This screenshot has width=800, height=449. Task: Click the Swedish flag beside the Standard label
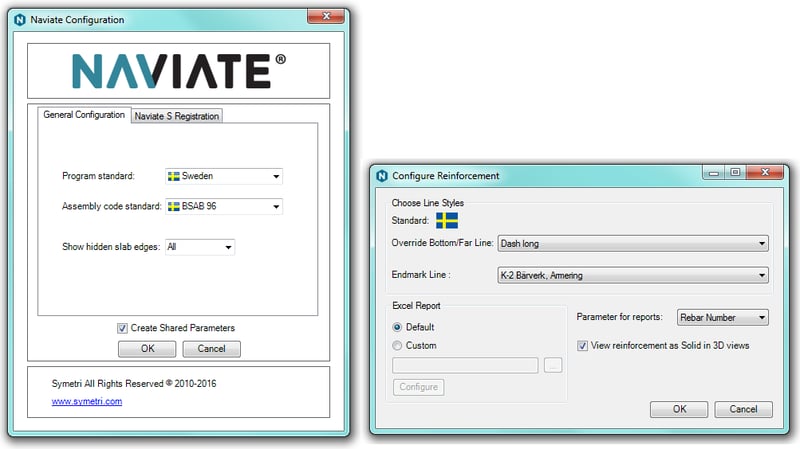click(447, 221)
